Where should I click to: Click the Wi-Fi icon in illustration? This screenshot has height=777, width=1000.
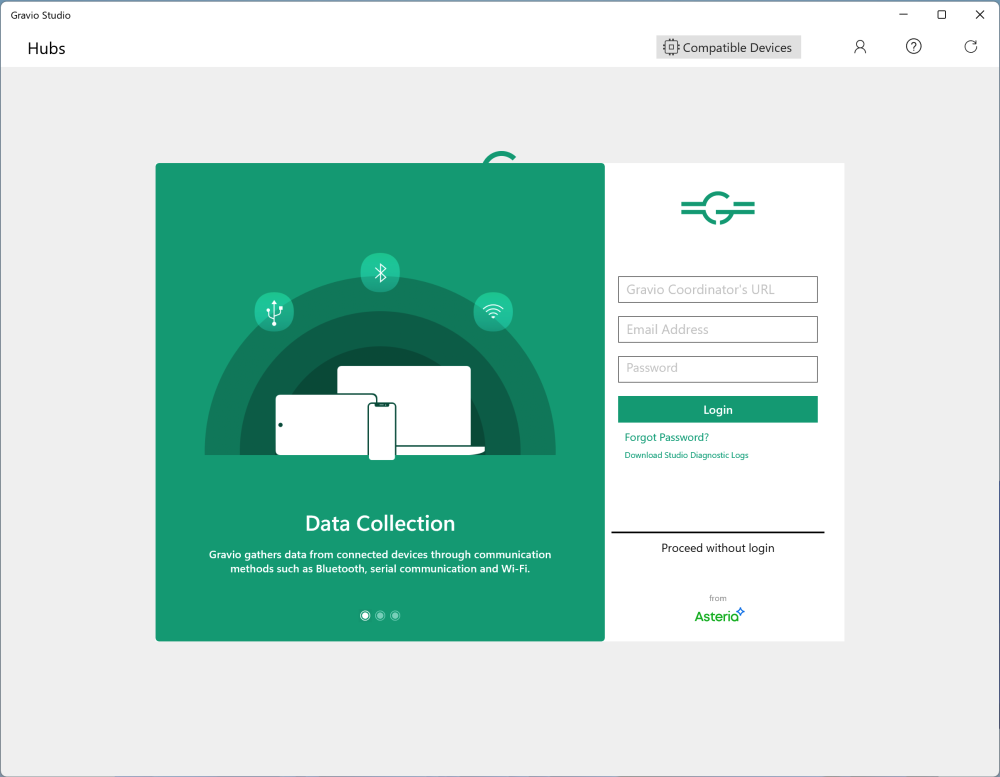click(x=493, y=312)
